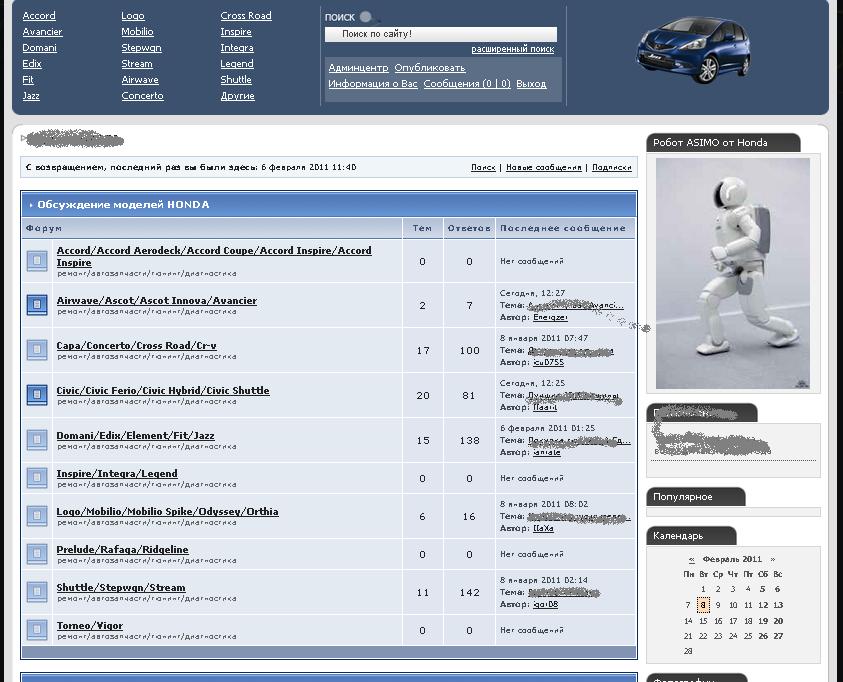Open the расширенный поиск link
The image size is (843, 682).
point(513,49)
